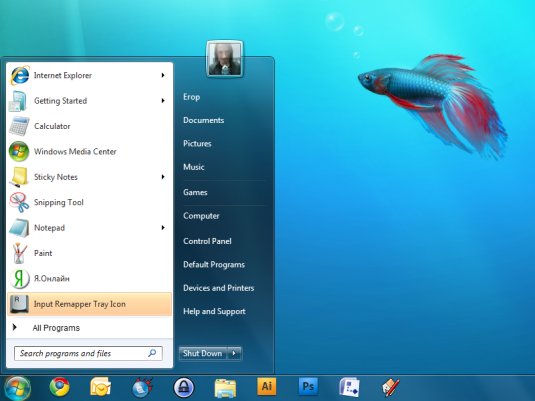This screenshot has width=535, height=401.
Task: Open Help and Support
Action: 214,312
